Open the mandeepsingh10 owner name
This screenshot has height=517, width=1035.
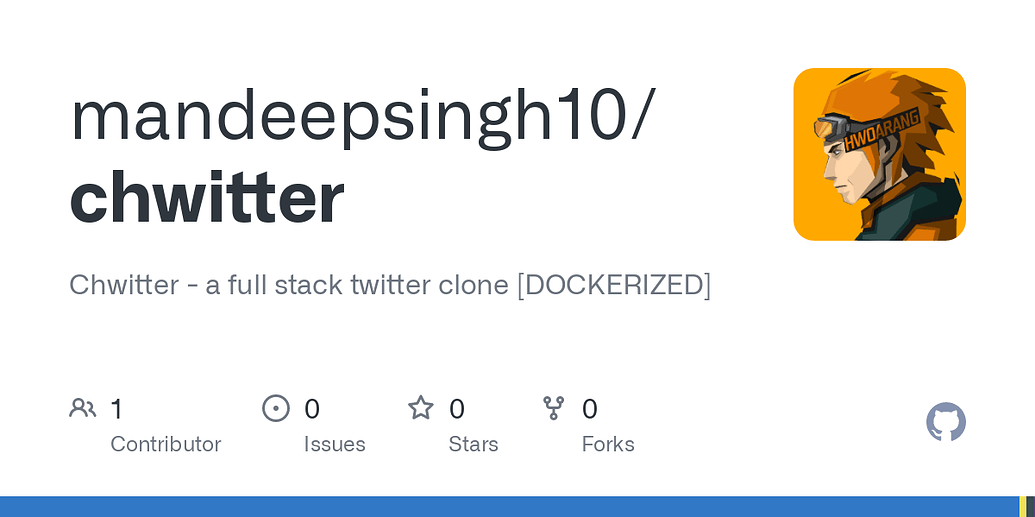pyautogui.click(x=360, y=117)
